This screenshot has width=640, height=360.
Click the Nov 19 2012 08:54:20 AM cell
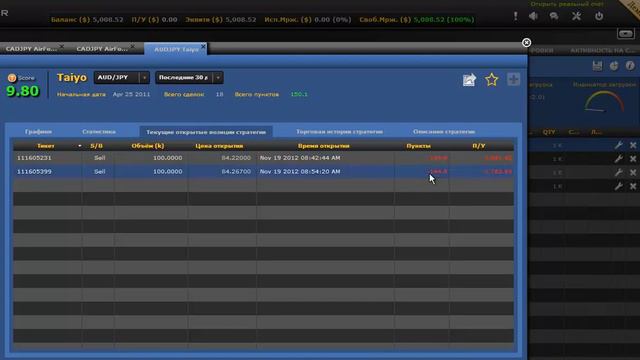click(325, 171)
